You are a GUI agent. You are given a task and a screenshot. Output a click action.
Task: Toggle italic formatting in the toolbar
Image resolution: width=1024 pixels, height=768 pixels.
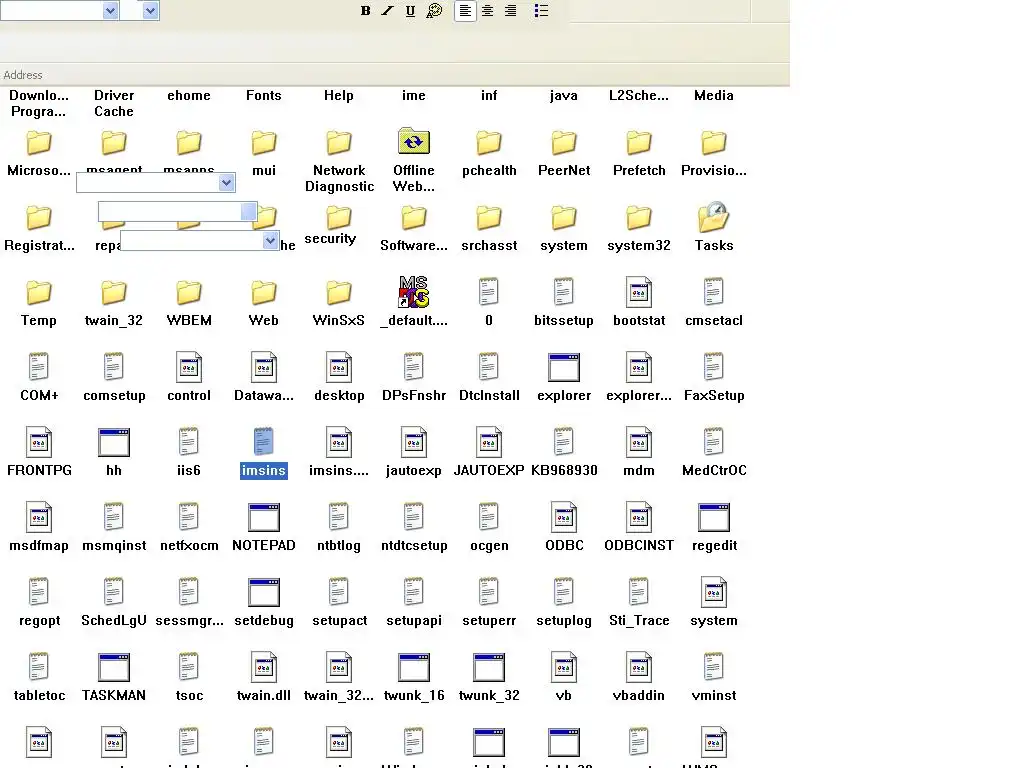[x=388, y=10]
